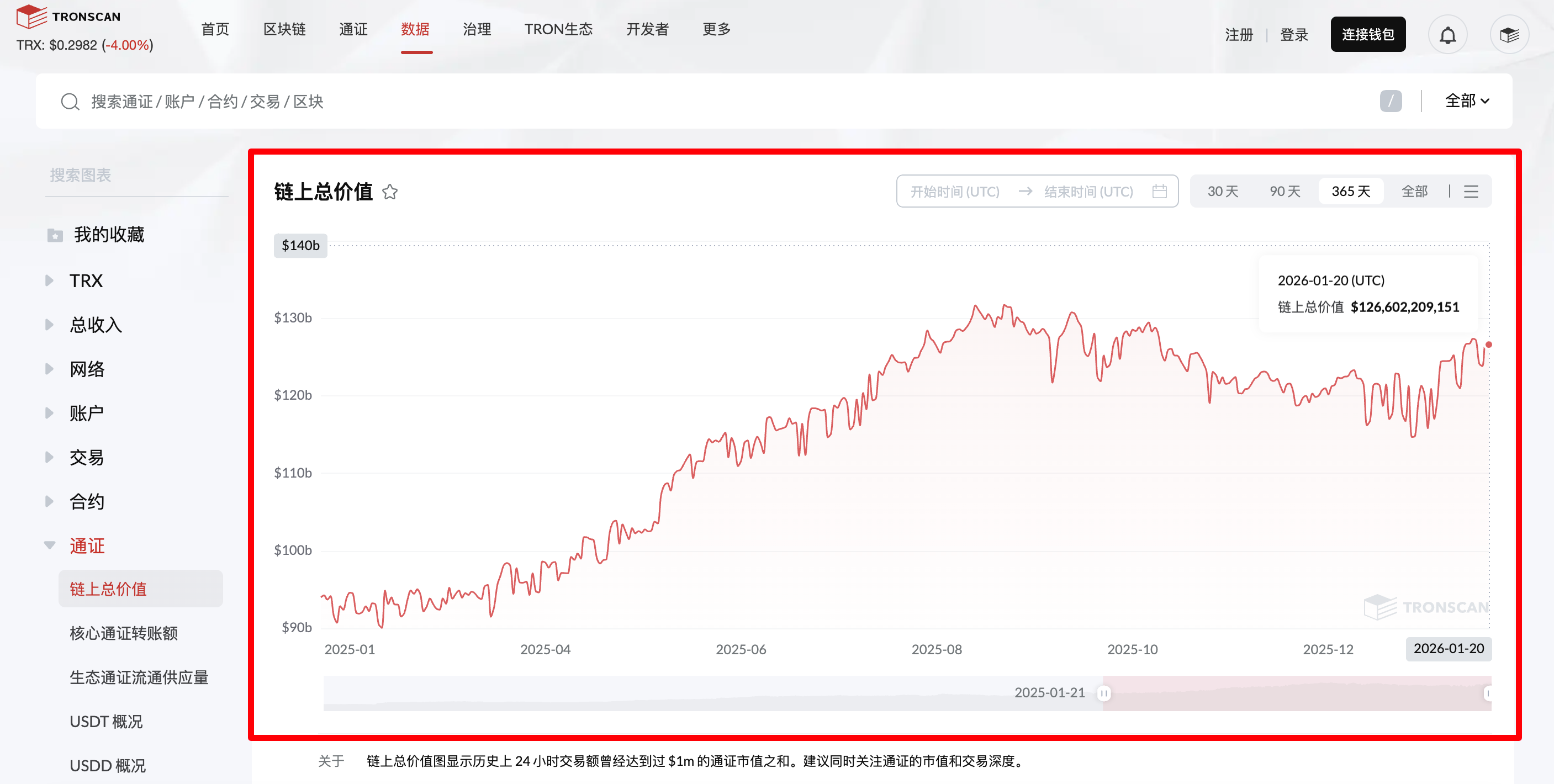
Task: Click the $110b y-axis label
Action: coord(293,473)
